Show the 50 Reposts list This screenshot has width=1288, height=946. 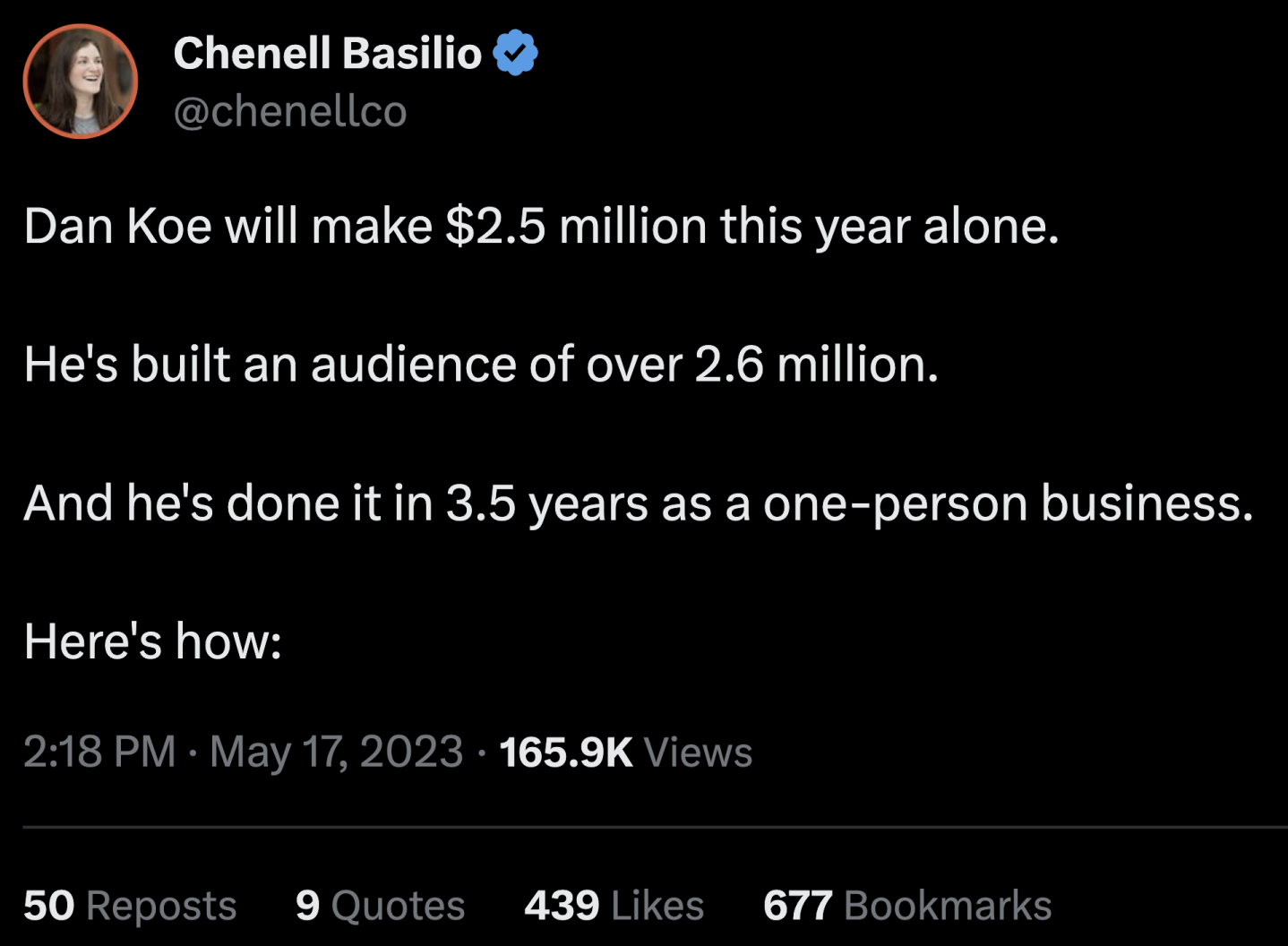[130, 906]
